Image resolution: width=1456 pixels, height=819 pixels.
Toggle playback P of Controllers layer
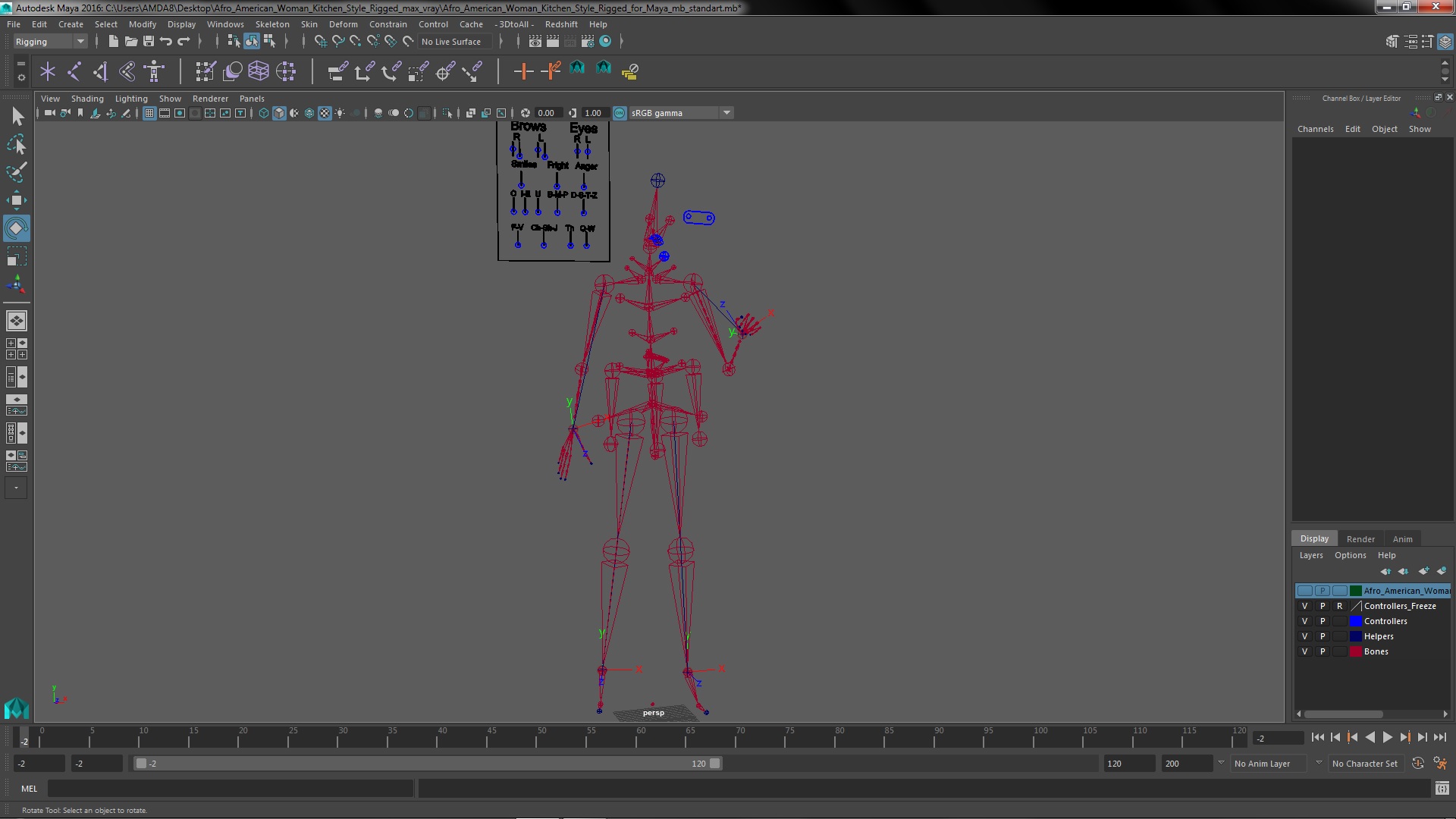(1323, 621)
